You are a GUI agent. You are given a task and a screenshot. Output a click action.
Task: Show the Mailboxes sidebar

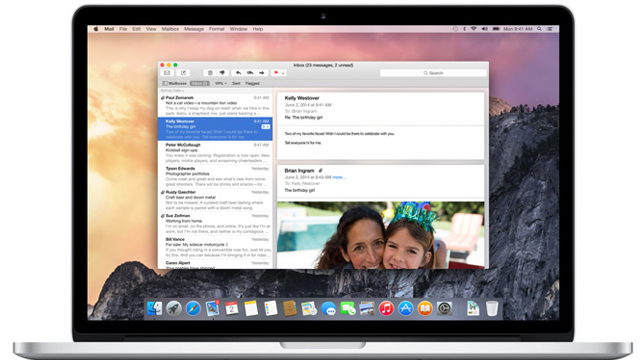175,83
